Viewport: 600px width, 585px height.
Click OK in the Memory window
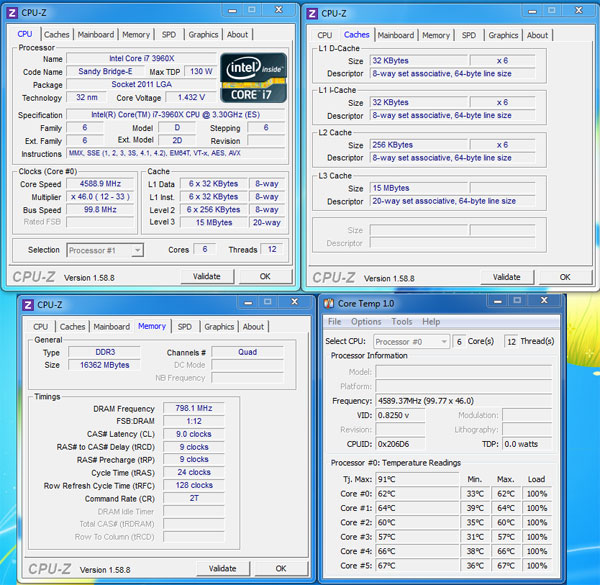point(280,569)
